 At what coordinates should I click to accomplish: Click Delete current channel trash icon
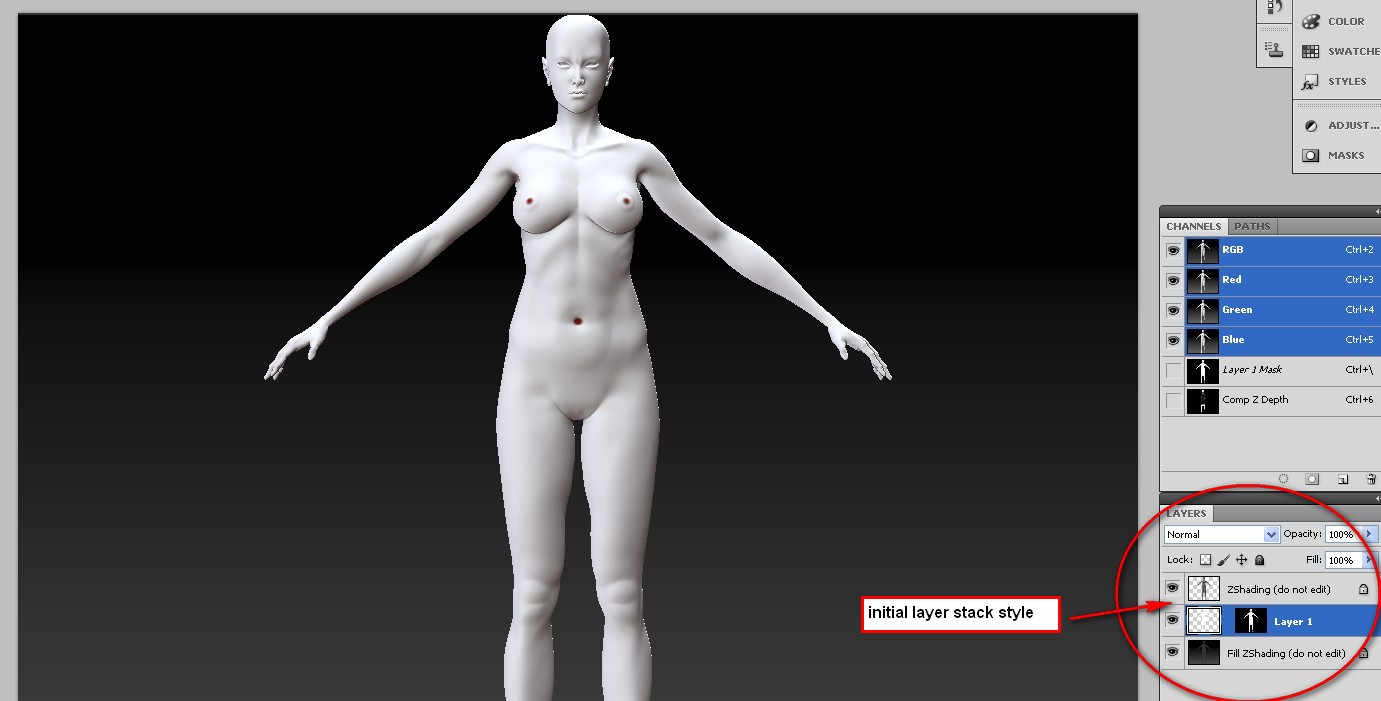pyautogui.click(x=1372, y=480)
